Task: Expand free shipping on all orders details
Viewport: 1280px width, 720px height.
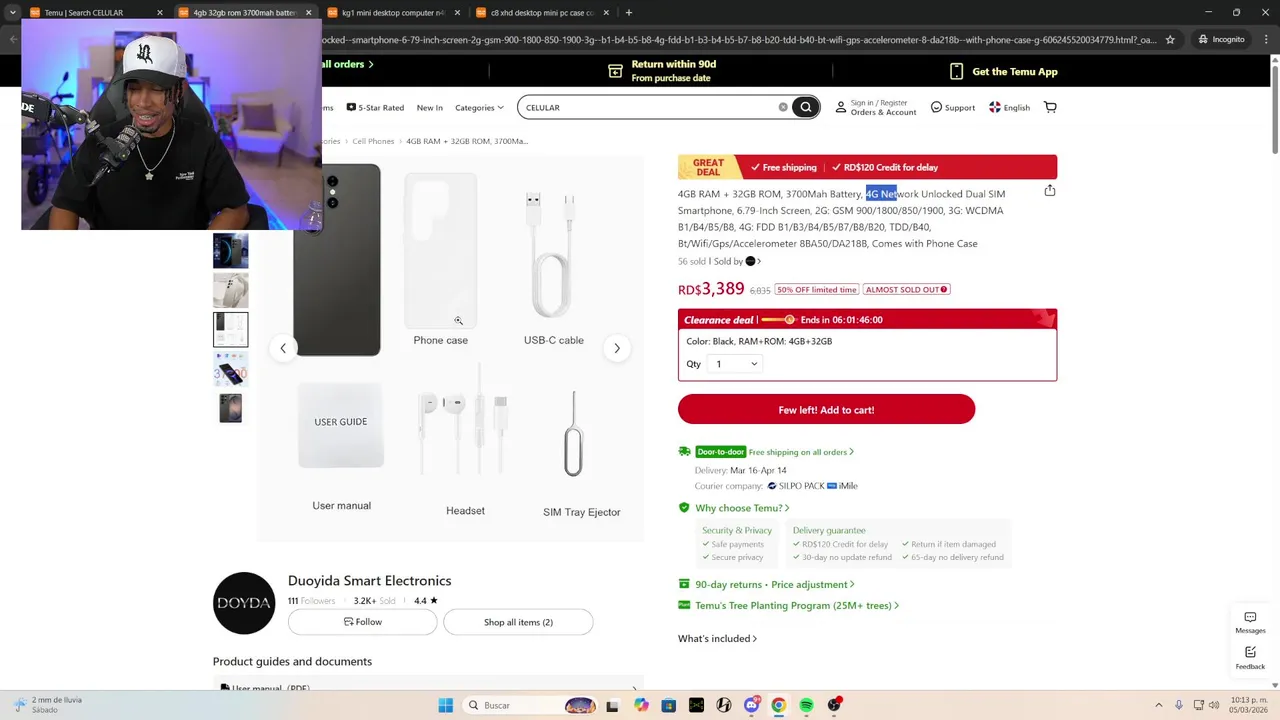Action: click(801, 452)
